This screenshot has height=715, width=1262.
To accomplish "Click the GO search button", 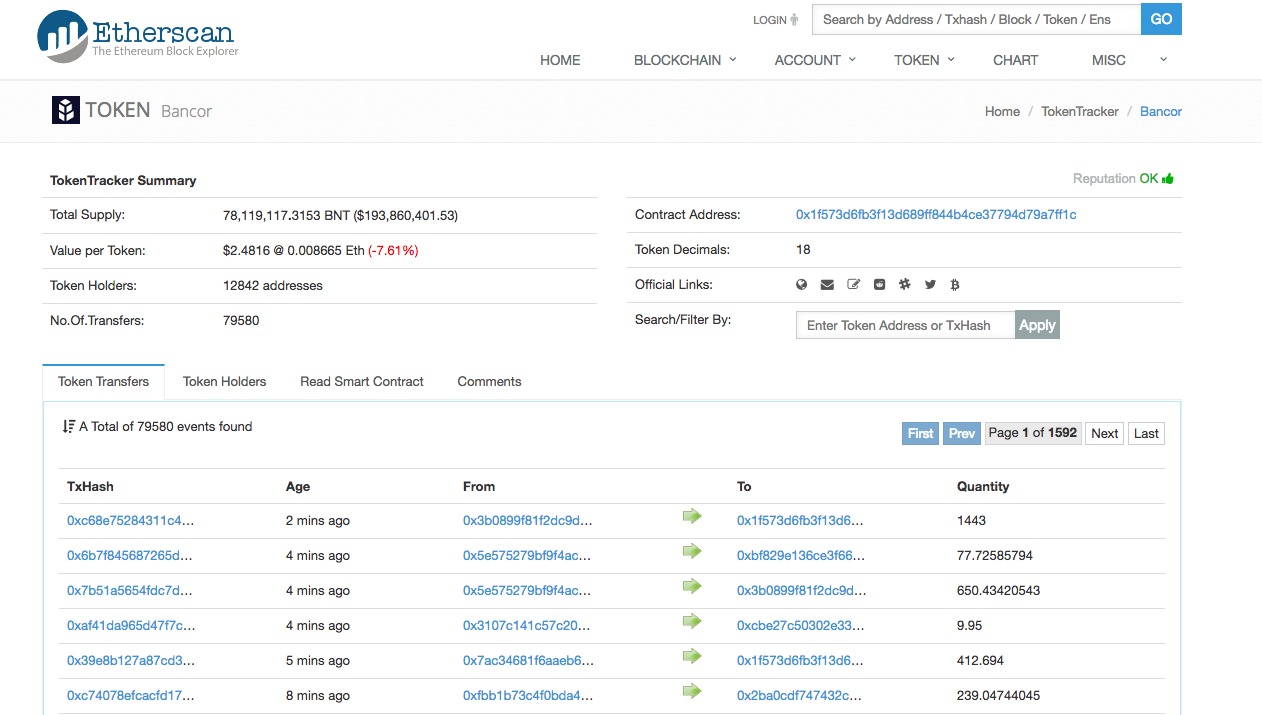I will tap(1161, 19).
